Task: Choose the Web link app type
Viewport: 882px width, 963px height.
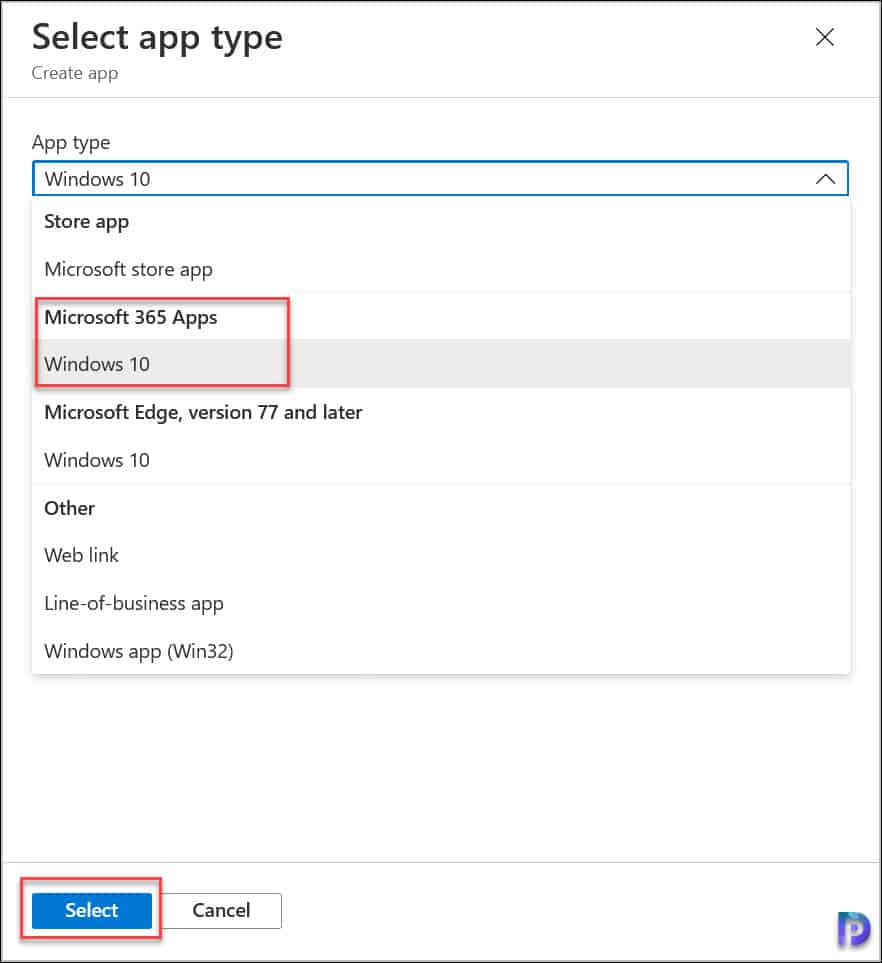Action: 441,555
